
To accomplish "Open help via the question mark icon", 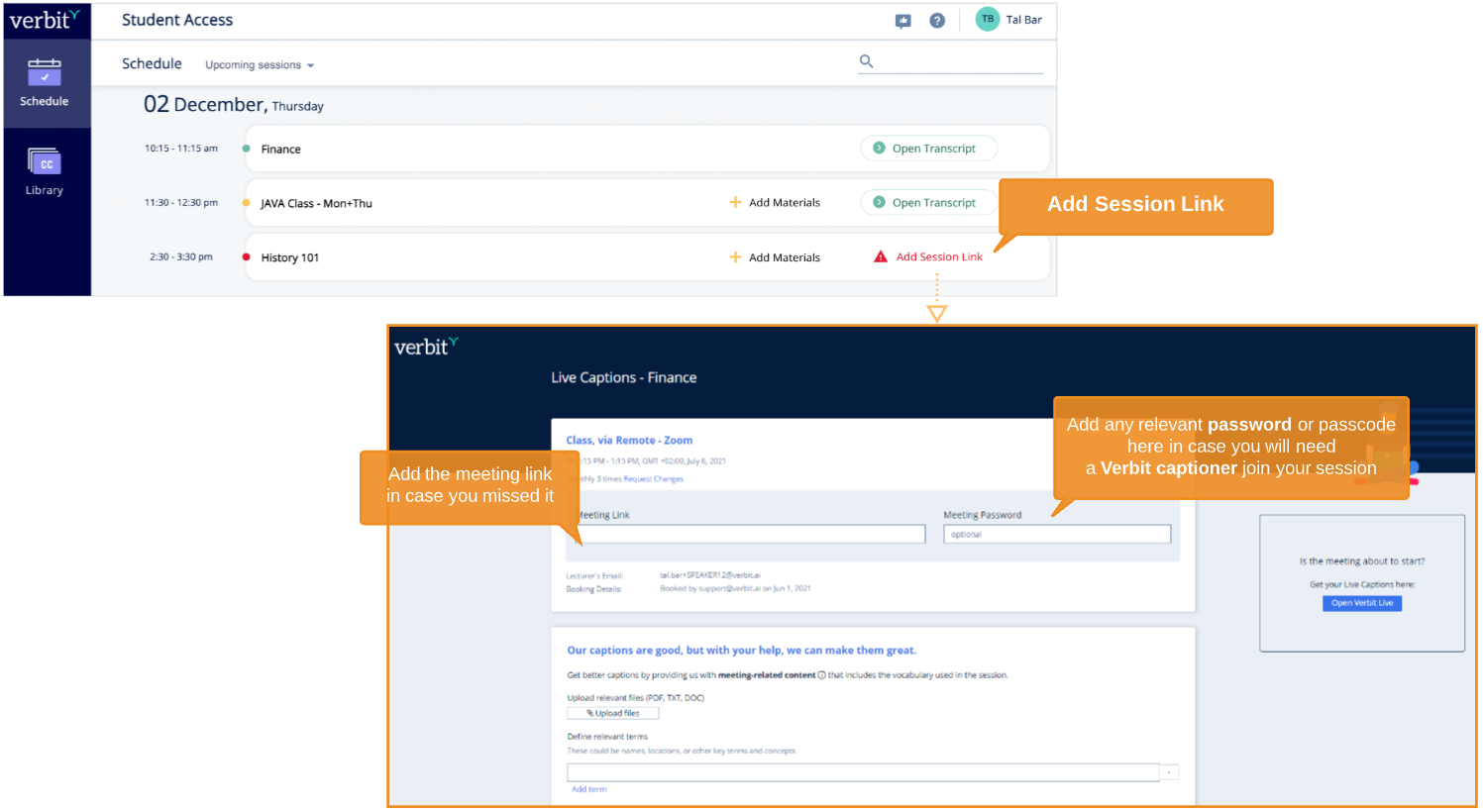I will click(936, 20).
